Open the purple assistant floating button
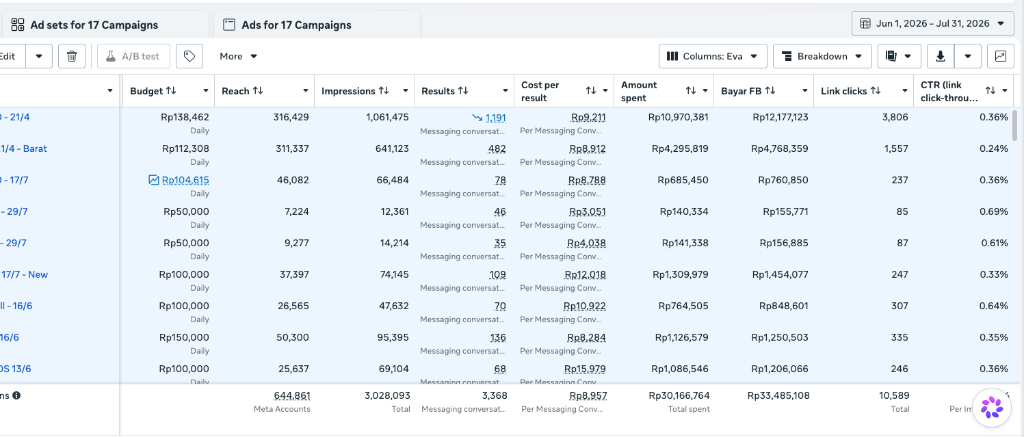This screenshot has height=437, width=1024. pos(991,406)
